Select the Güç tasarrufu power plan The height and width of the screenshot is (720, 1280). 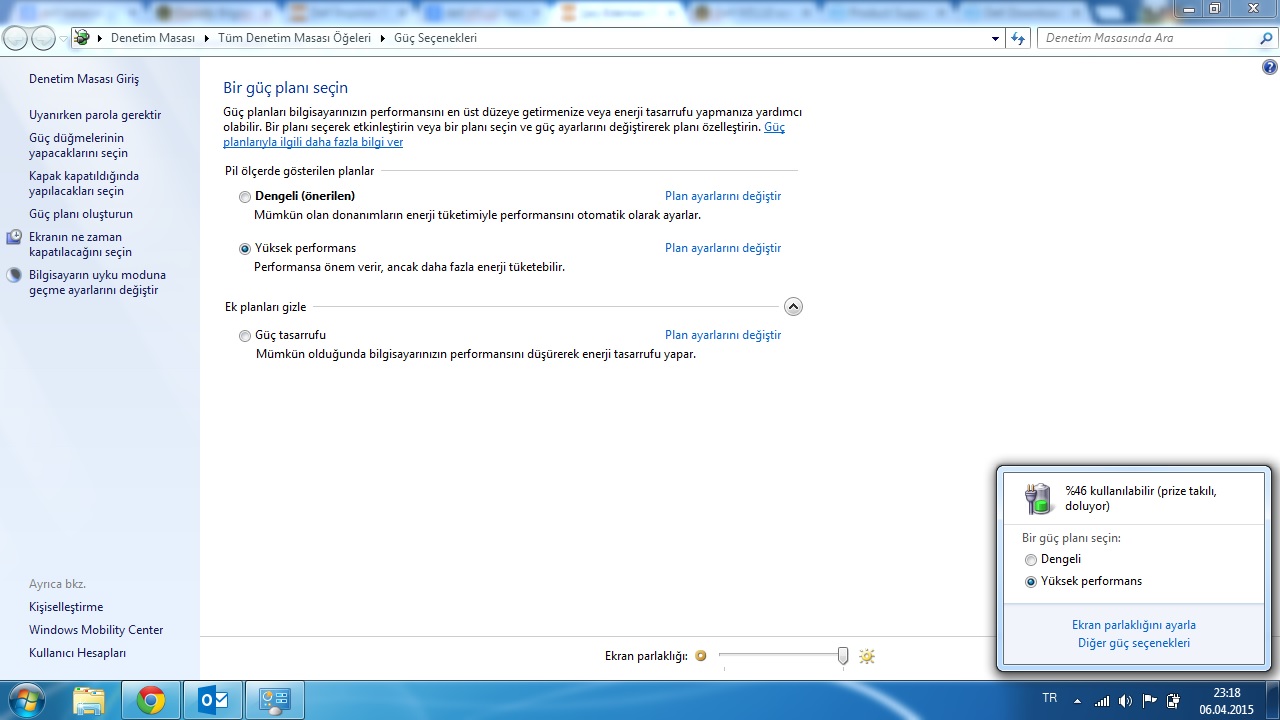[x=245, y=336]
